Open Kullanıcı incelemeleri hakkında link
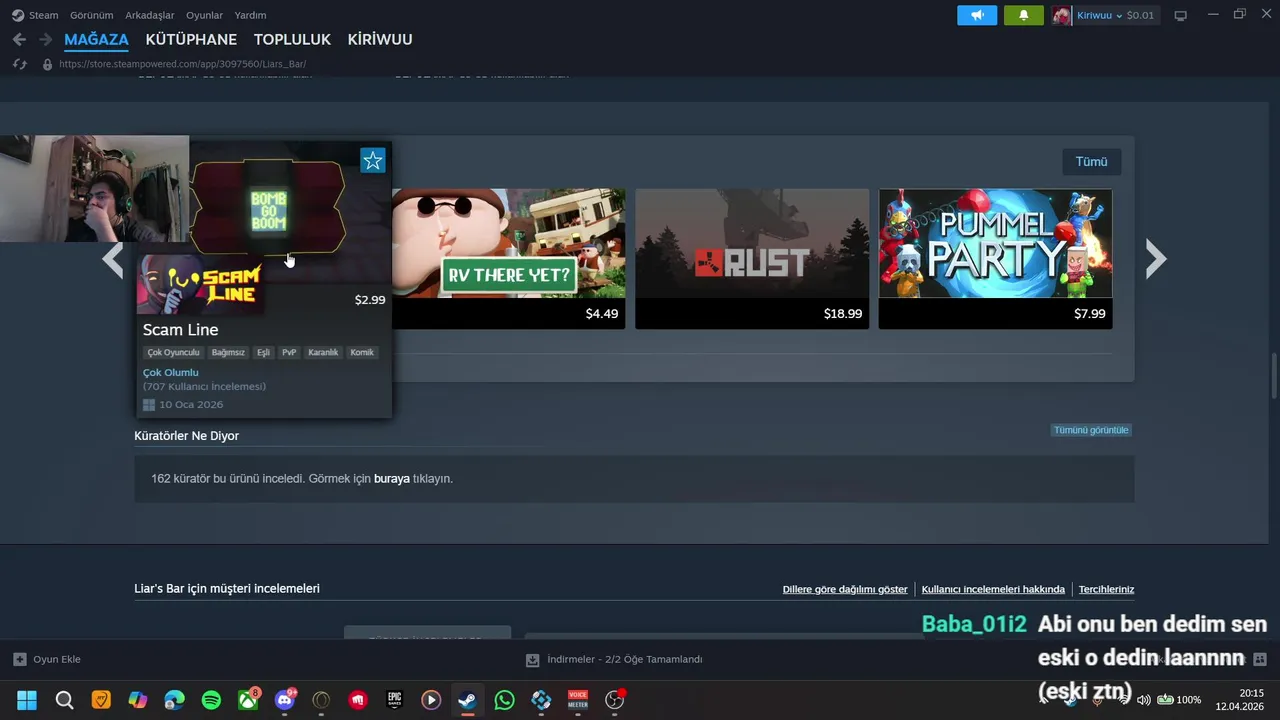The width and height of the screenshot is (1280, 720). click(993, 590)
